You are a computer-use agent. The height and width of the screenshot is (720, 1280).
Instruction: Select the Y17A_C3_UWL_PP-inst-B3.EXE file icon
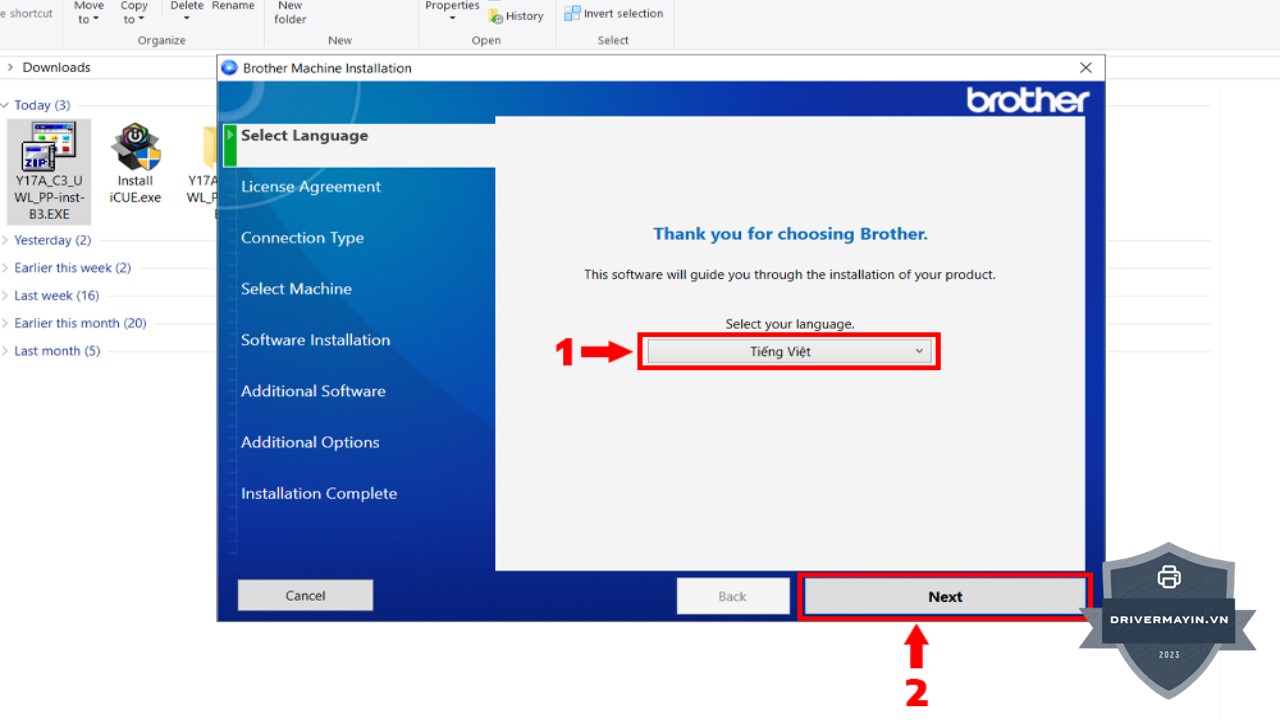[48, 148]
